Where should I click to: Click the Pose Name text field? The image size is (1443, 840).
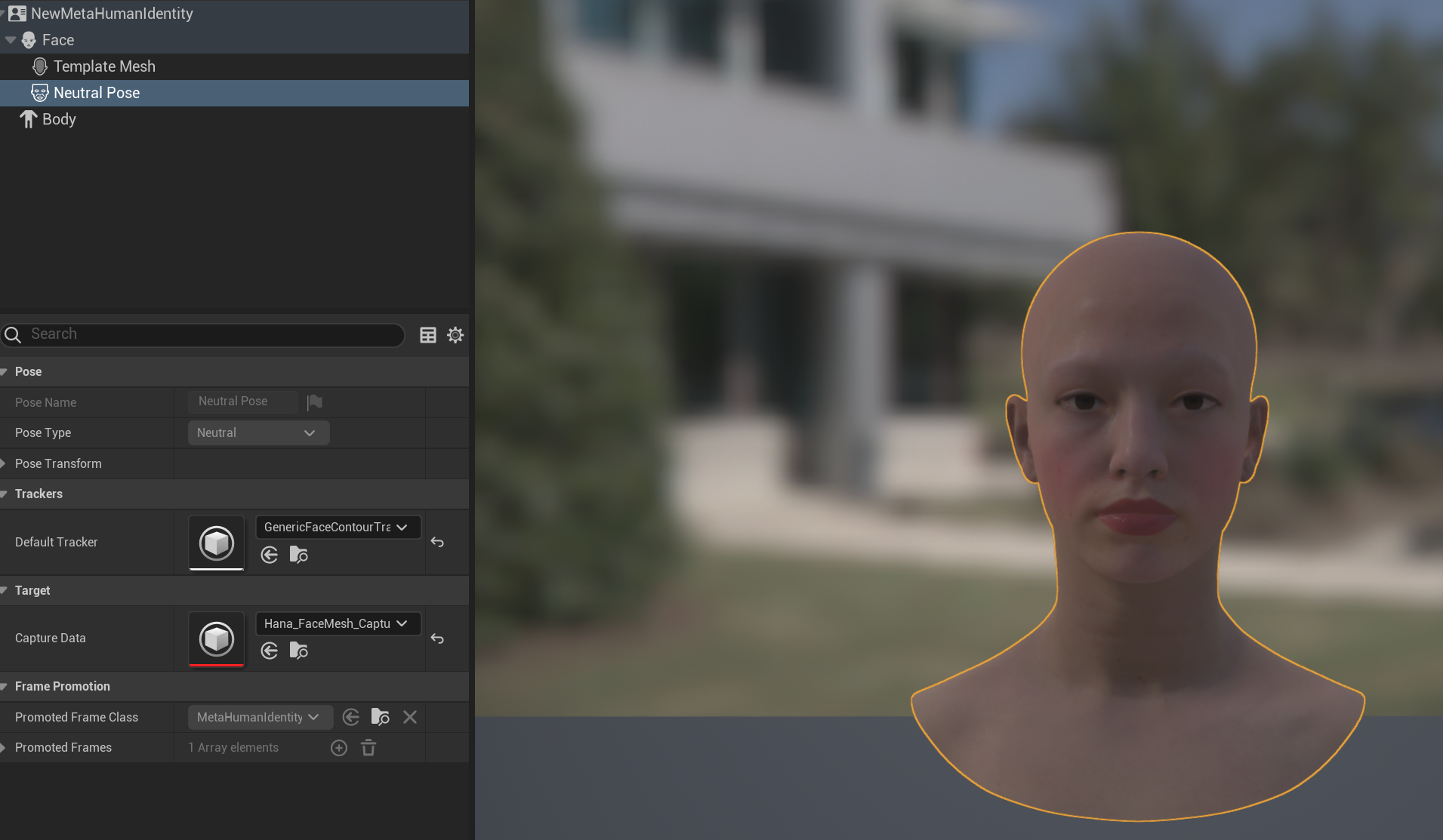tap(242, 402)
